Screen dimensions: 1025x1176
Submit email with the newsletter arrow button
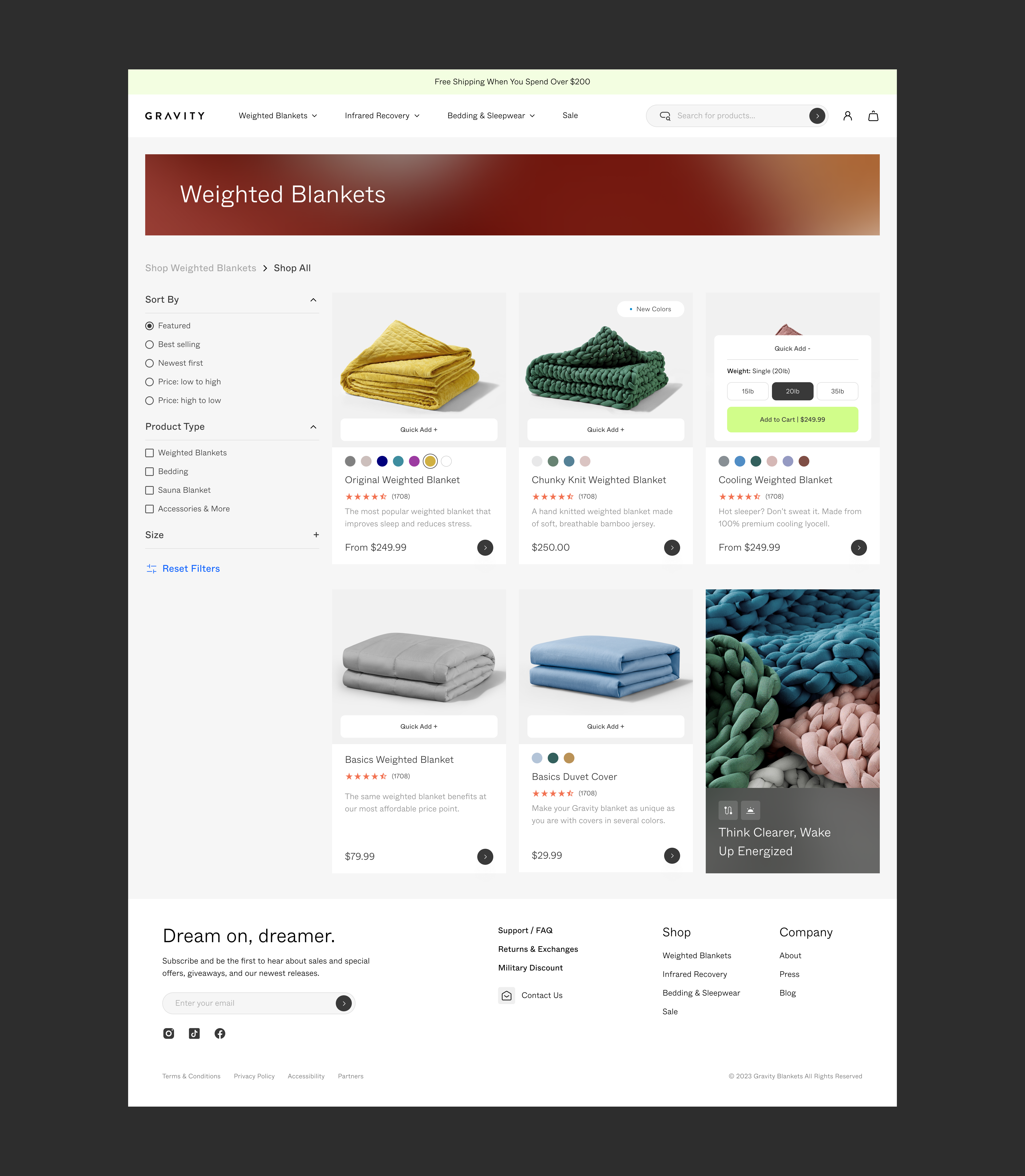pyautogui.click(x=344, y=1003)
